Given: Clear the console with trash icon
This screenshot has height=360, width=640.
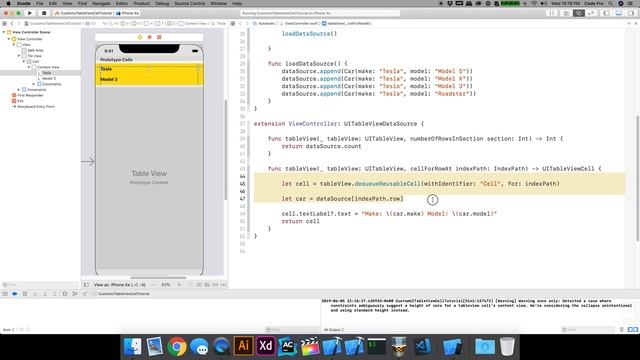Looking at the screenshot, I should pyautogui.click(x=622, y=329).
